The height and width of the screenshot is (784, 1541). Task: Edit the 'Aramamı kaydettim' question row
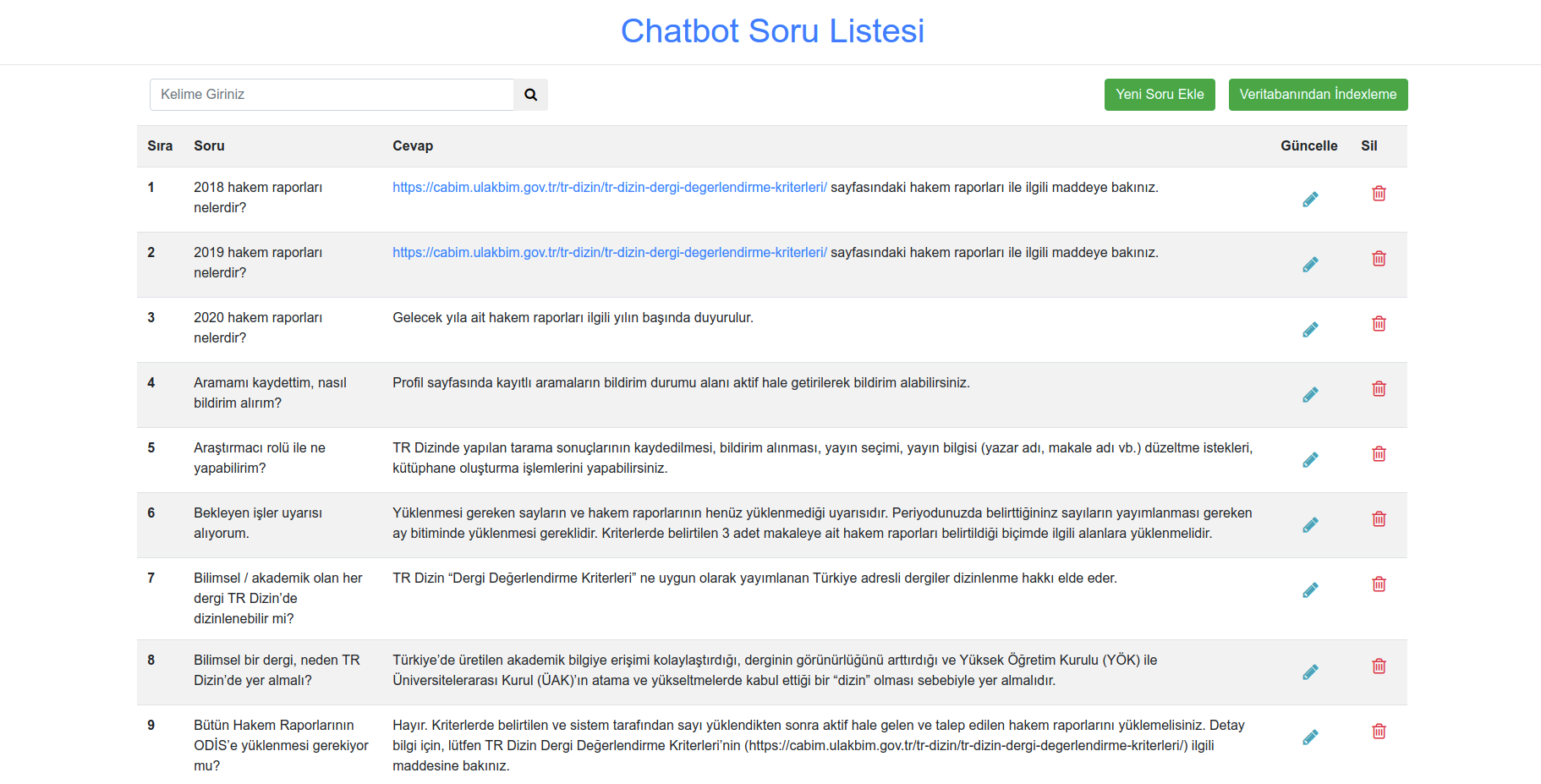(1310, 395)
